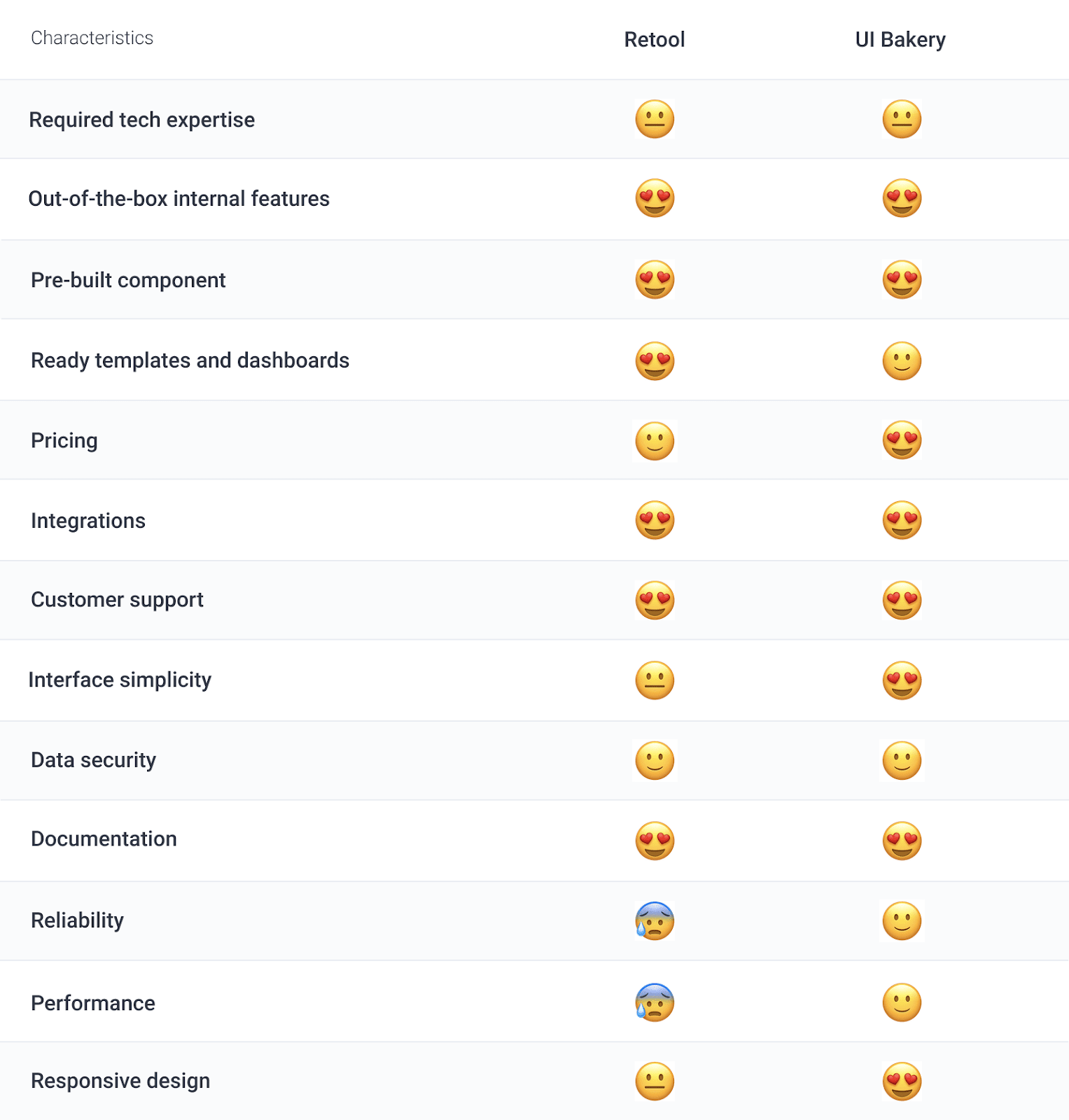Click UI Bakery's neutral face for Required tech expertise
The height and width of the screenshot is (1120, 1069).
point(902,119)
